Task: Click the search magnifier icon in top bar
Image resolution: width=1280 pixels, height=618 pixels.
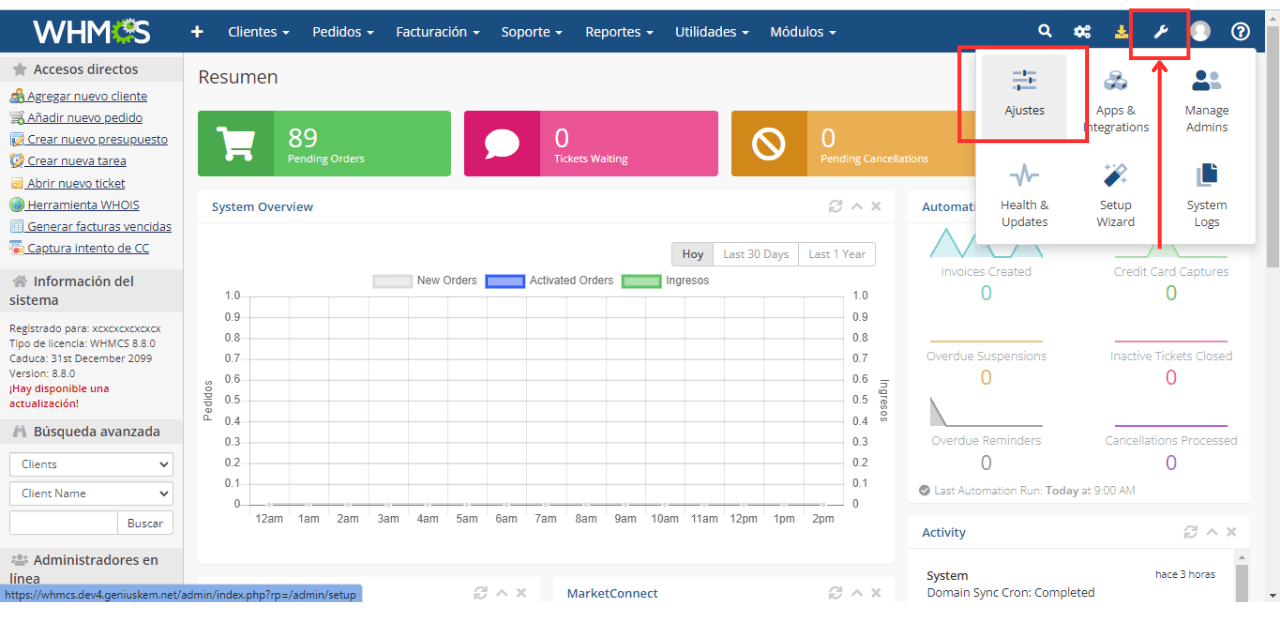Action: point(1045,32)
